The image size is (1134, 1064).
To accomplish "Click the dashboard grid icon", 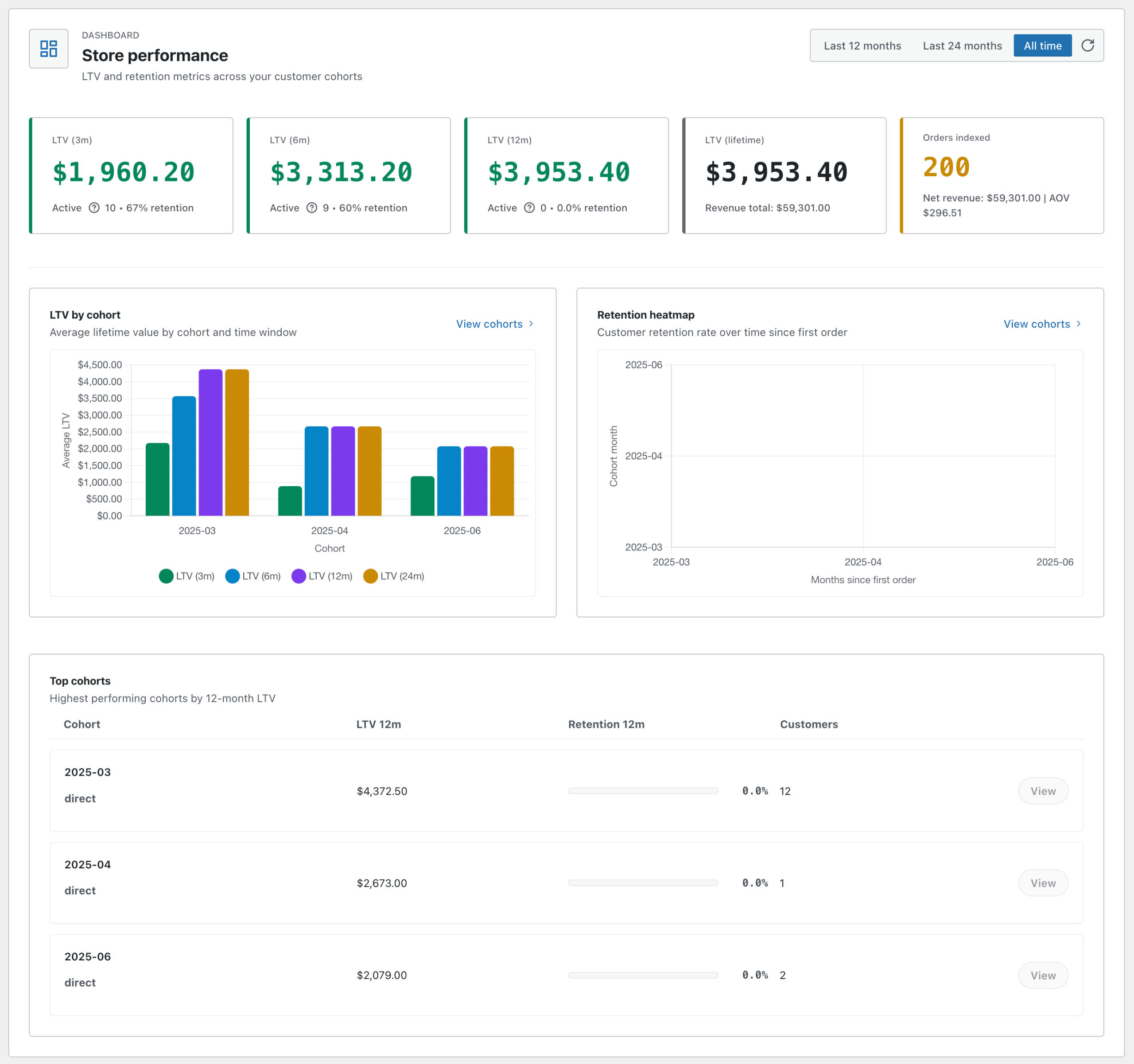I will point(48,49).
